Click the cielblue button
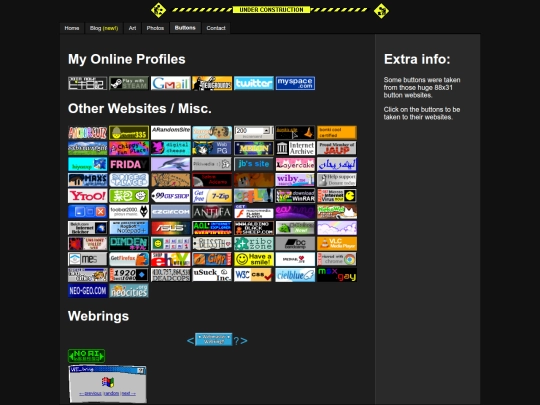Viewport: 540px width, 405px height. [x=295, y=275]
